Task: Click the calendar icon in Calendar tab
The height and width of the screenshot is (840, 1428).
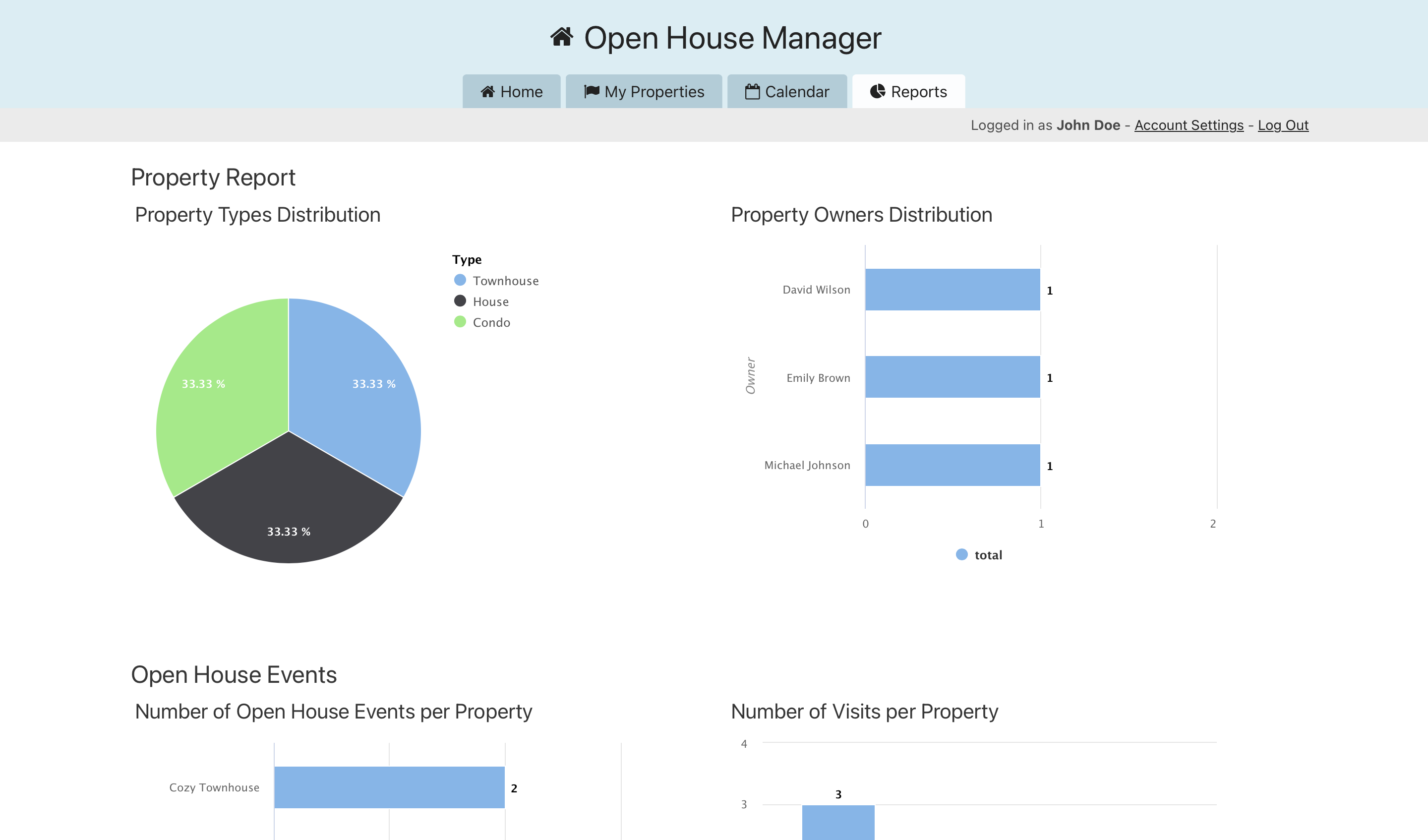Action: 752,92
